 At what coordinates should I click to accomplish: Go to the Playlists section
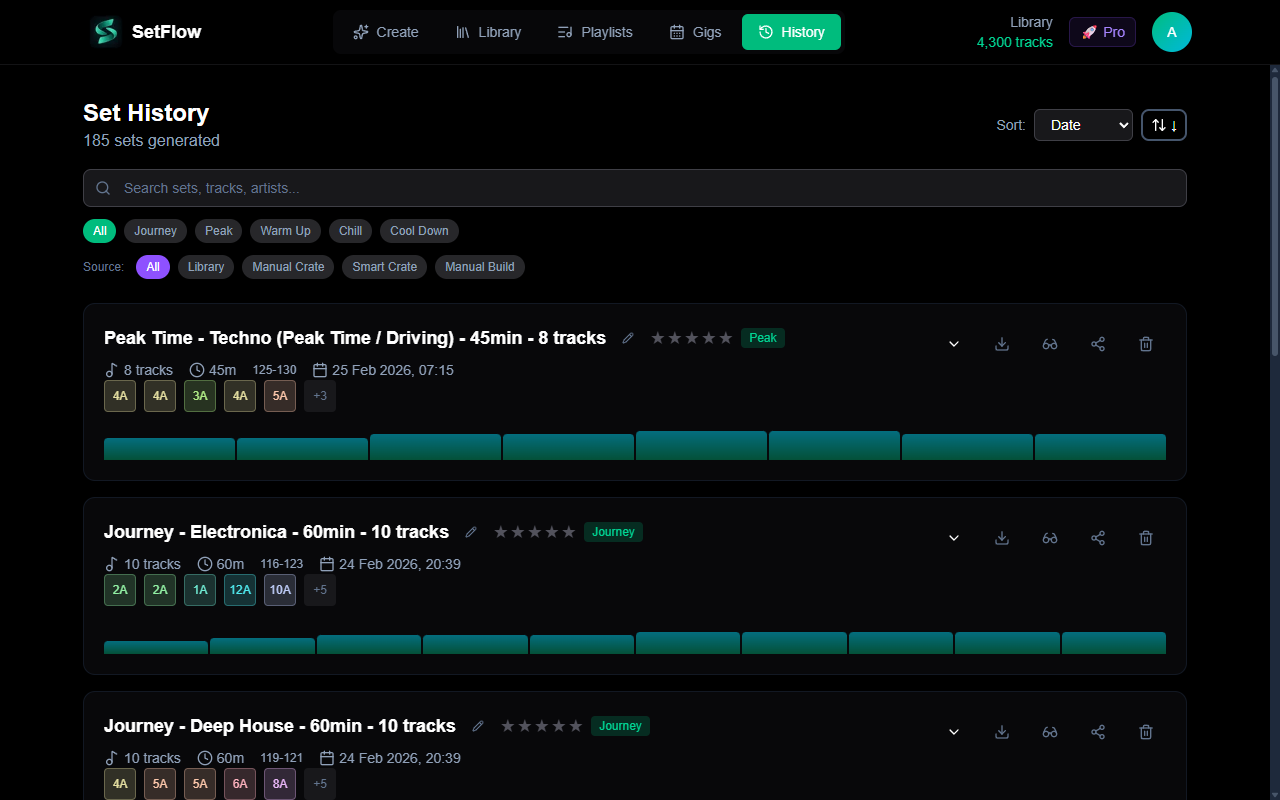594,32
